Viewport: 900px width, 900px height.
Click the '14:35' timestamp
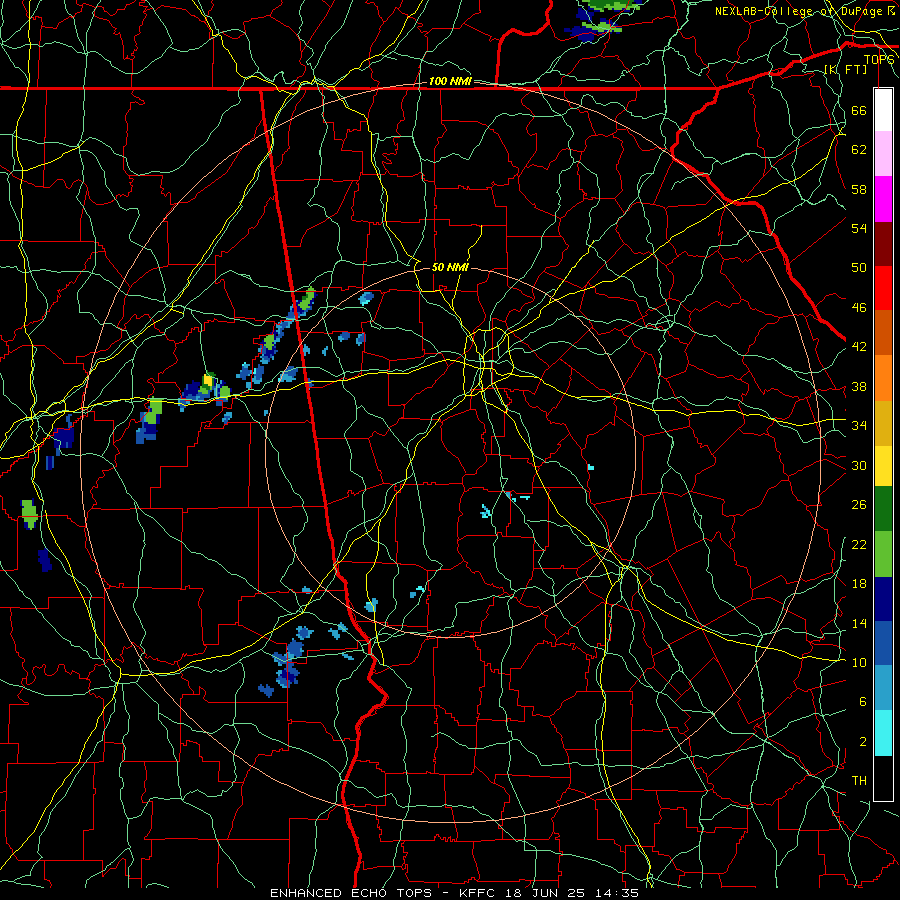615,893
